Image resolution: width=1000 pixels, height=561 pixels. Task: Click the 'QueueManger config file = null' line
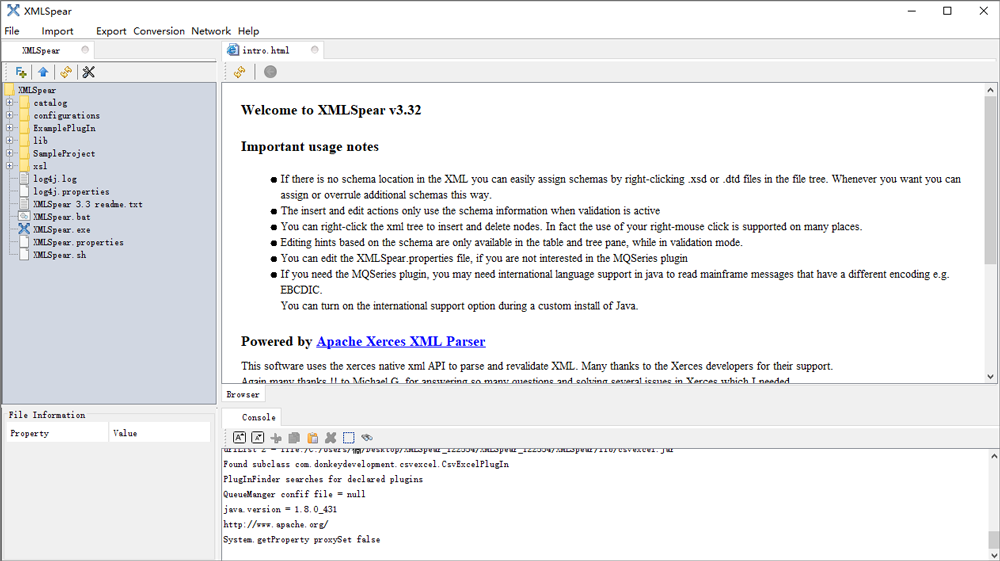pyautogui.click(x=294, y=494)
